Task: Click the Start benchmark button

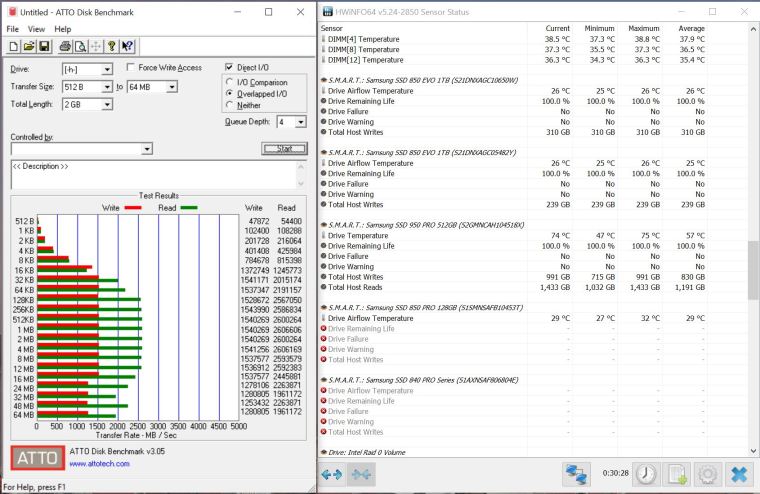Action: click(285, 148)
